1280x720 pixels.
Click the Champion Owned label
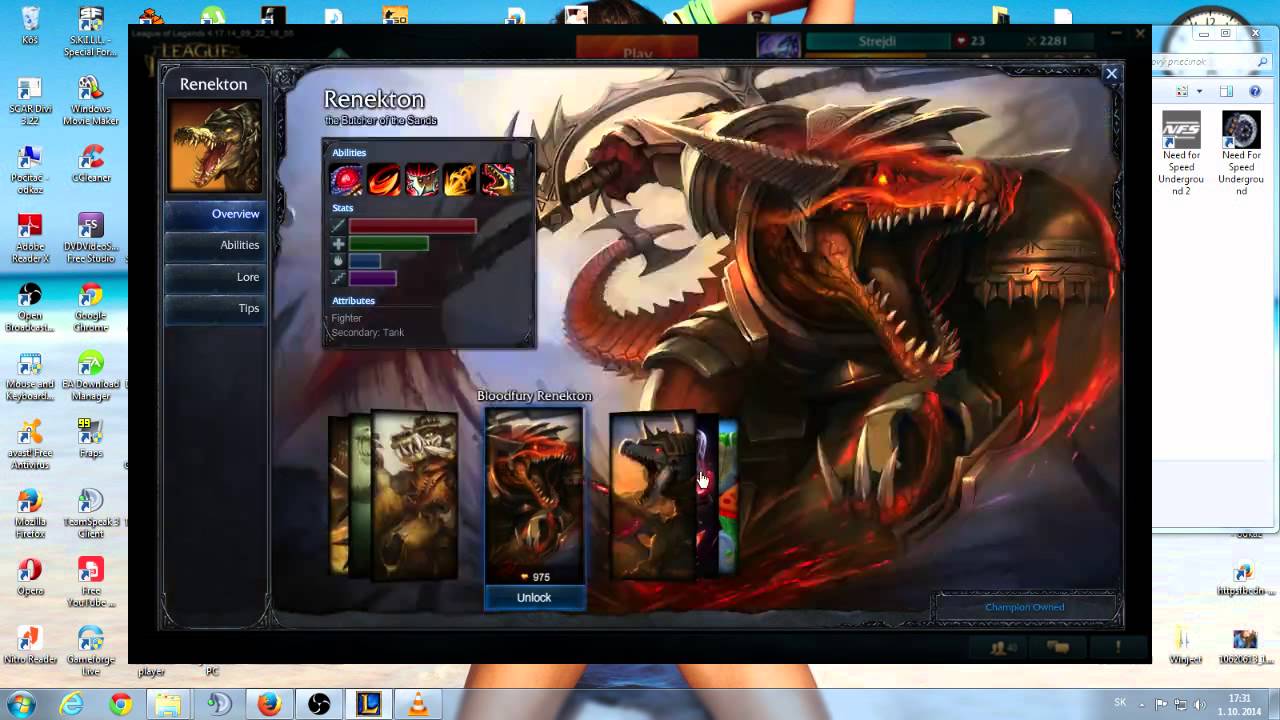click(x=1025, y=607)
